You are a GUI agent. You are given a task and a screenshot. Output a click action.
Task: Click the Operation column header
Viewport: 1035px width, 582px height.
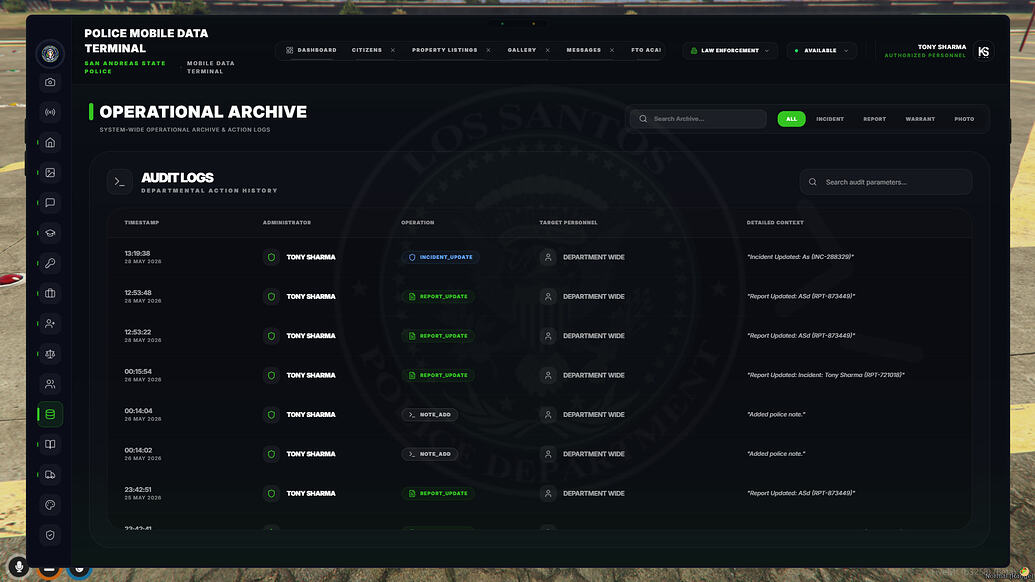[x=418, y=223]
